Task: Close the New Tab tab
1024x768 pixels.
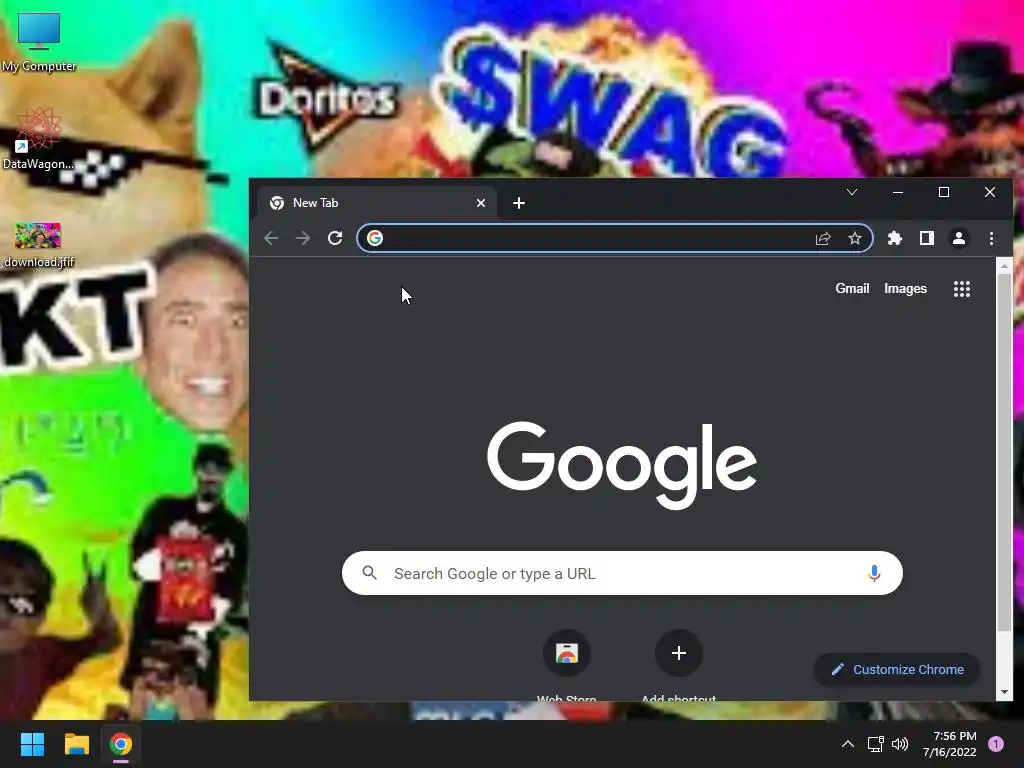Action: [x=481, y=203]
